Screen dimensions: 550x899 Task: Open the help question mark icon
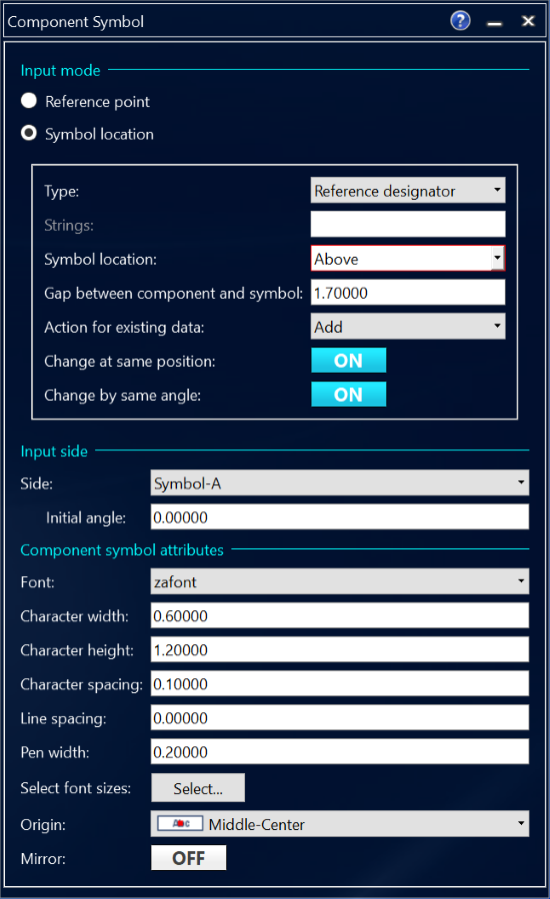click(x=460, y=21)
